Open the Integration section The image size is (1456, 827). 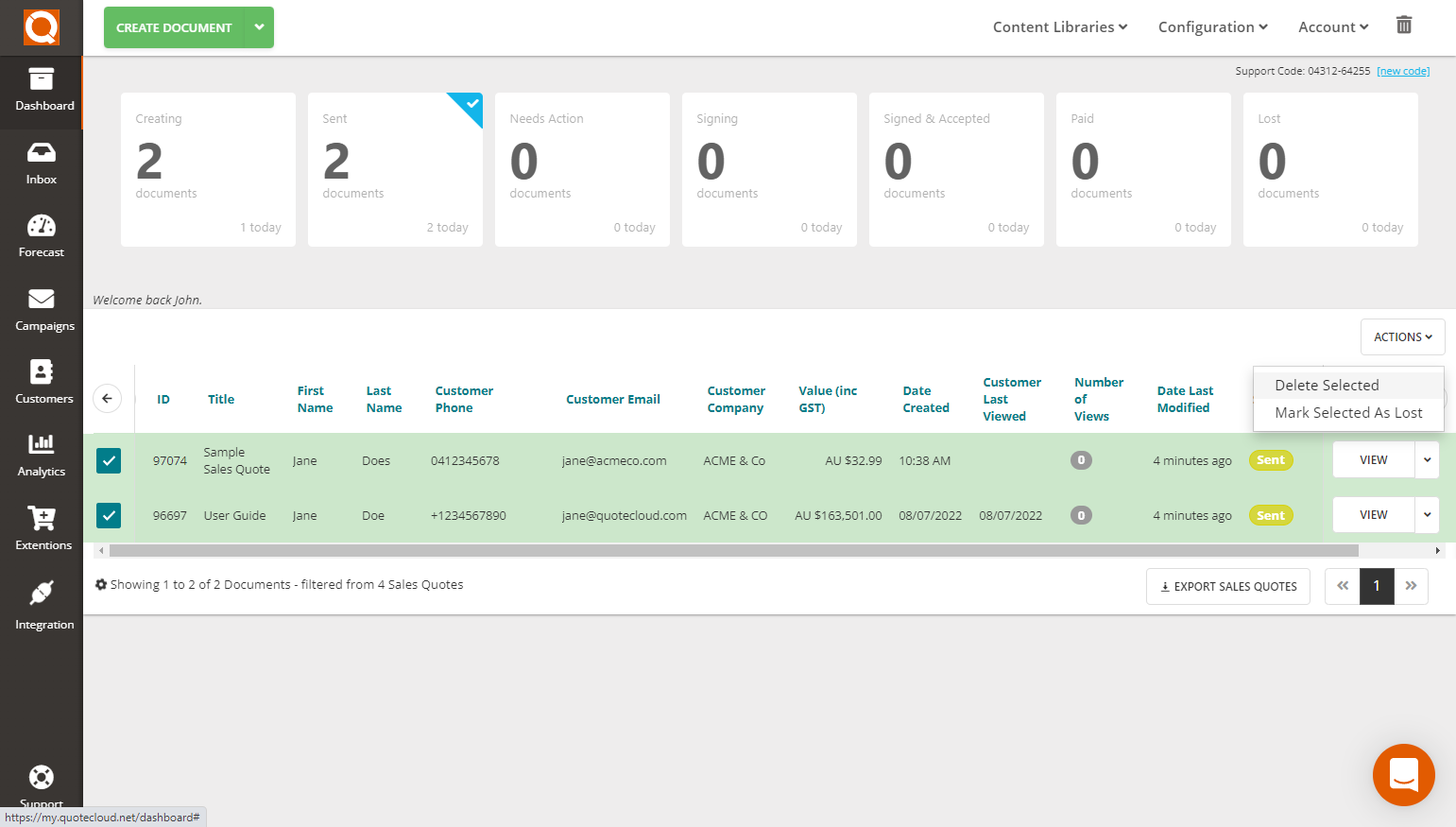pyautogui.click(x=41, y=607)
